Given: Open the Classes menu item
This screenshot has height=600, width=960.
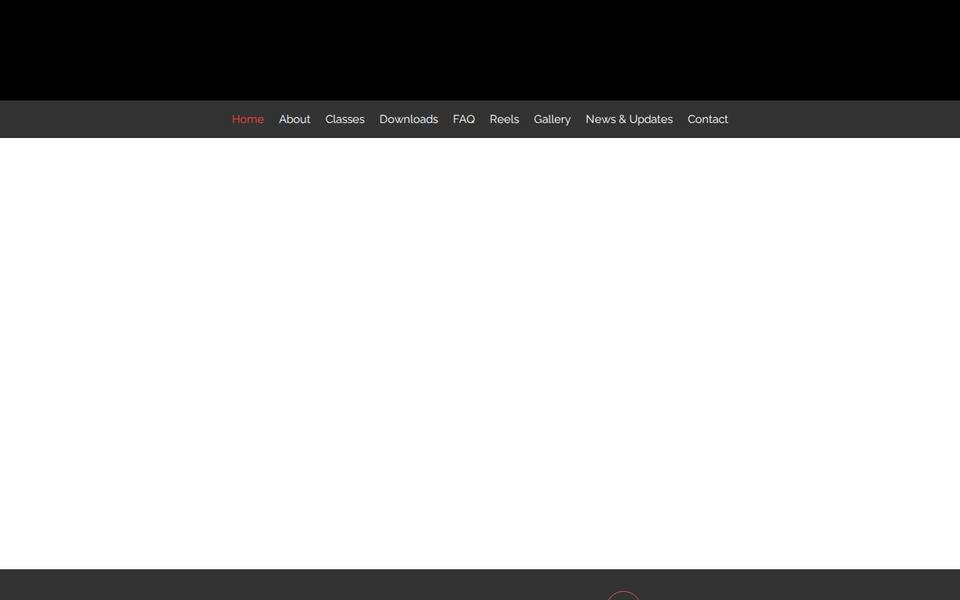Looking at the screenshot, I should [x=345, y=119].
